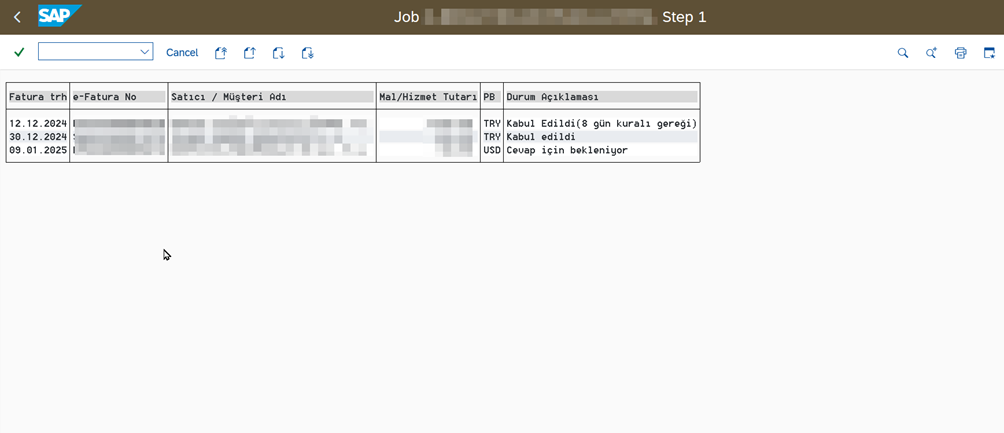The image size is (1004, 433).
Task: Go to next page icon
Action: pos(279,53)
